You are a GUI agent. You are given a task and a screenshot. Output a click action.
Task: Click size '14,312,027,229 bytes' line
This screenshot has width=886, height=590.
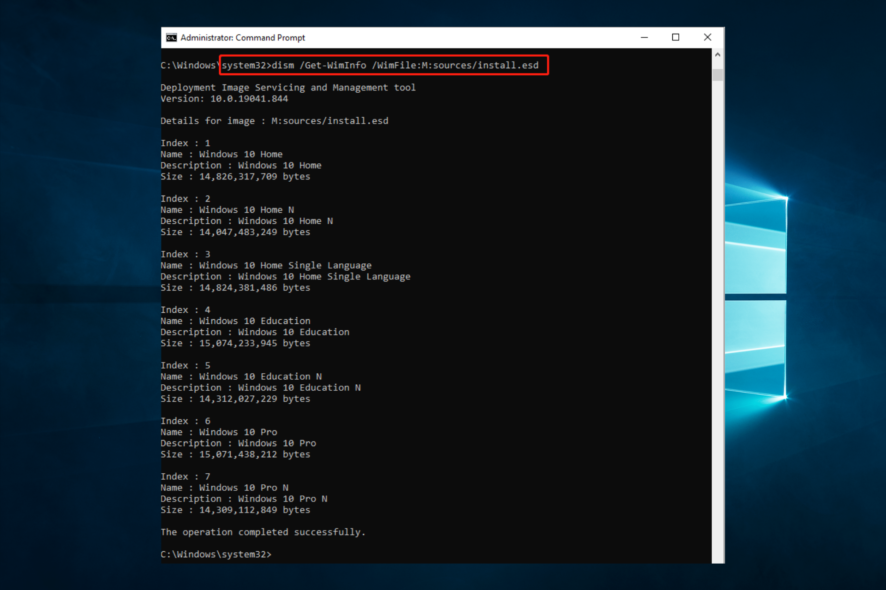pyautogui.click(x=235, y=399)
